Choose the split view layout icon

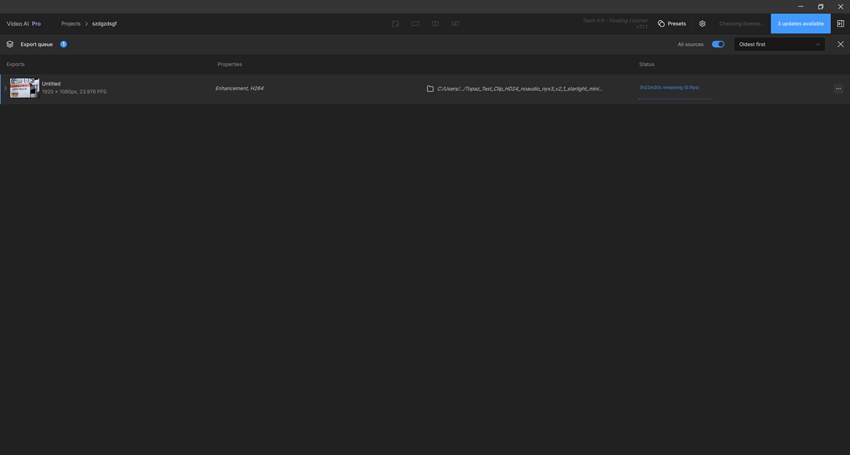tap(435, 24)
